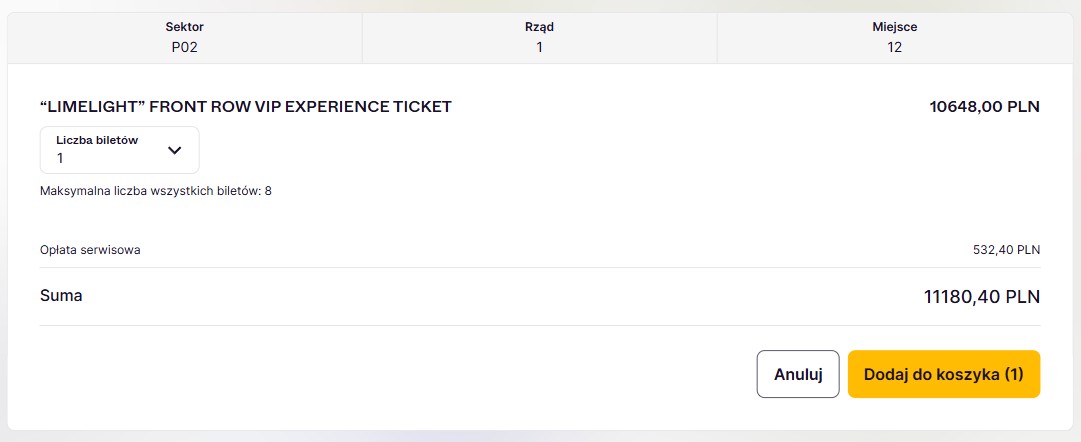The height and width of the screenshot is (442, 1081).
Task: Click the Maksymalna liczba wszystkich biletów note
Action: pyautogui.click(x=155, y=190)
